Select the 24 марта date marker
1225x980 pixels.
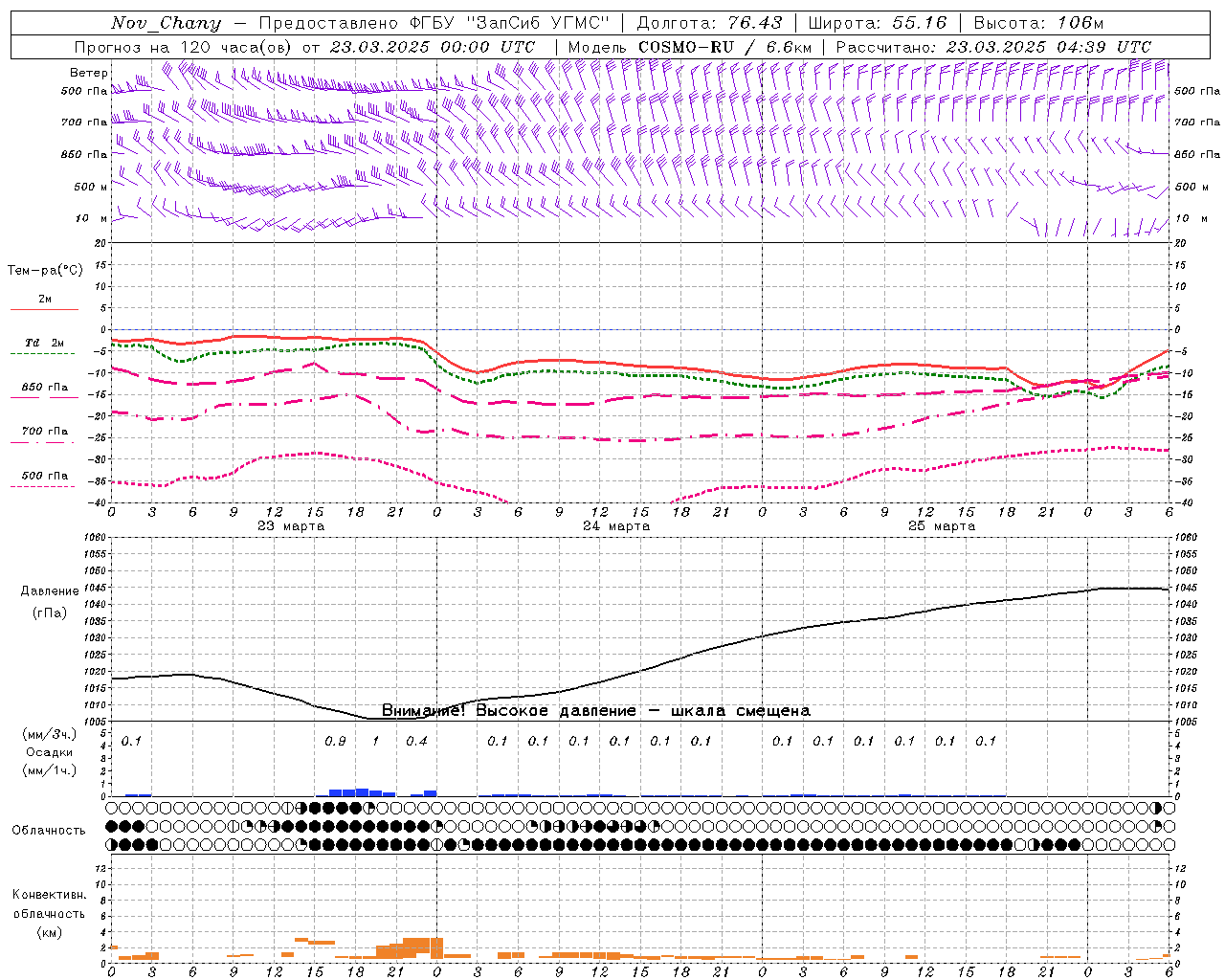click(616, 526)
